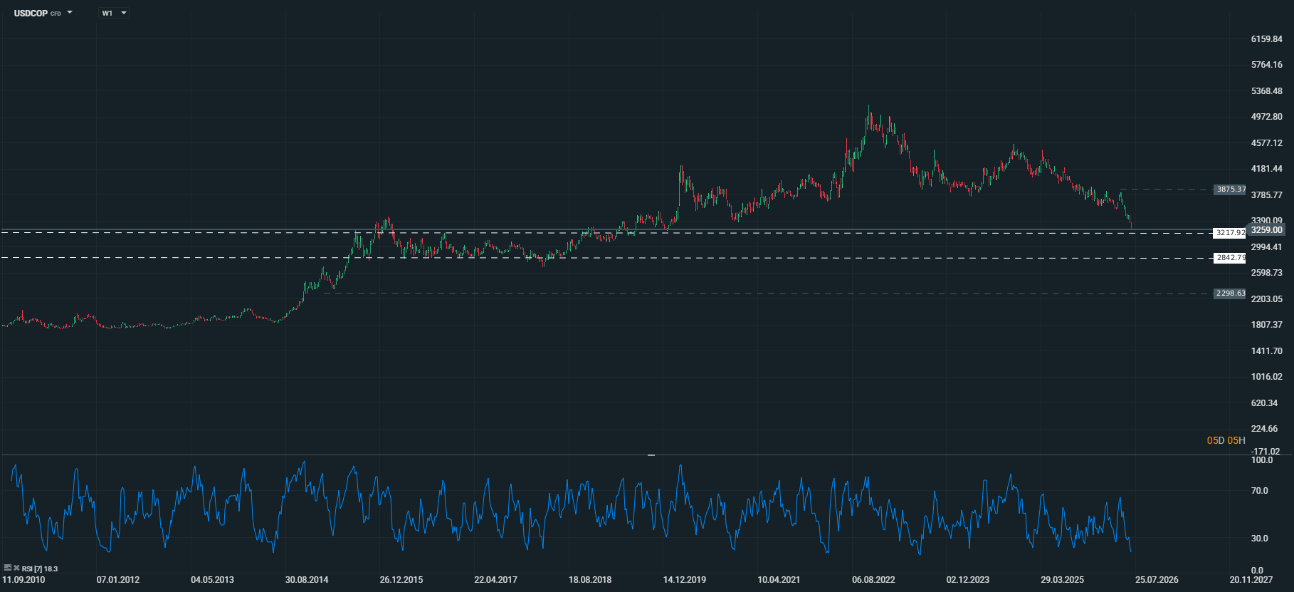Screen dimensions: 1294x592
Task: Open the W1 timeframe dropdown
Action: [114, 13]
